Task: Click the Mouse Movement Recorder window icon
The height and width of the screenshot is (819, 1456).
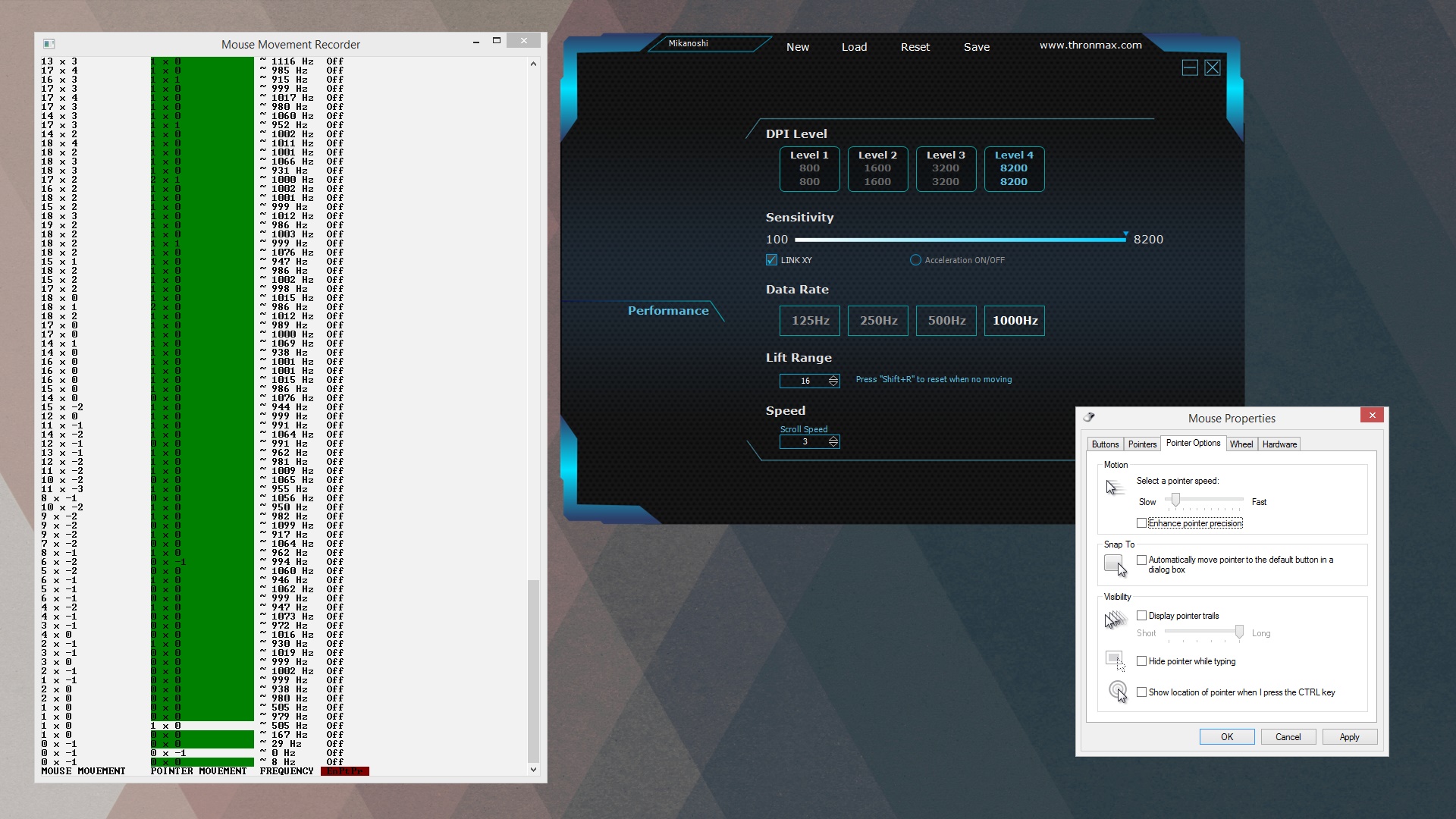Action: (x=49, y=44)
